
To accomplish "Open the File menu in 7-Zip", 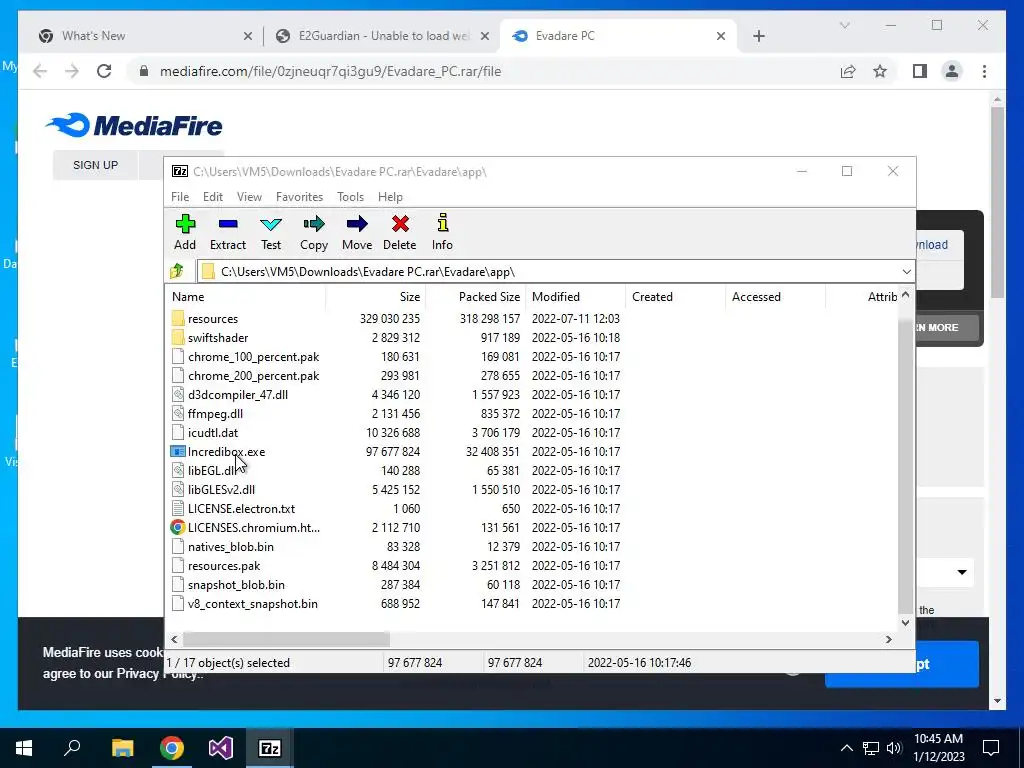I will coord(180,197).
